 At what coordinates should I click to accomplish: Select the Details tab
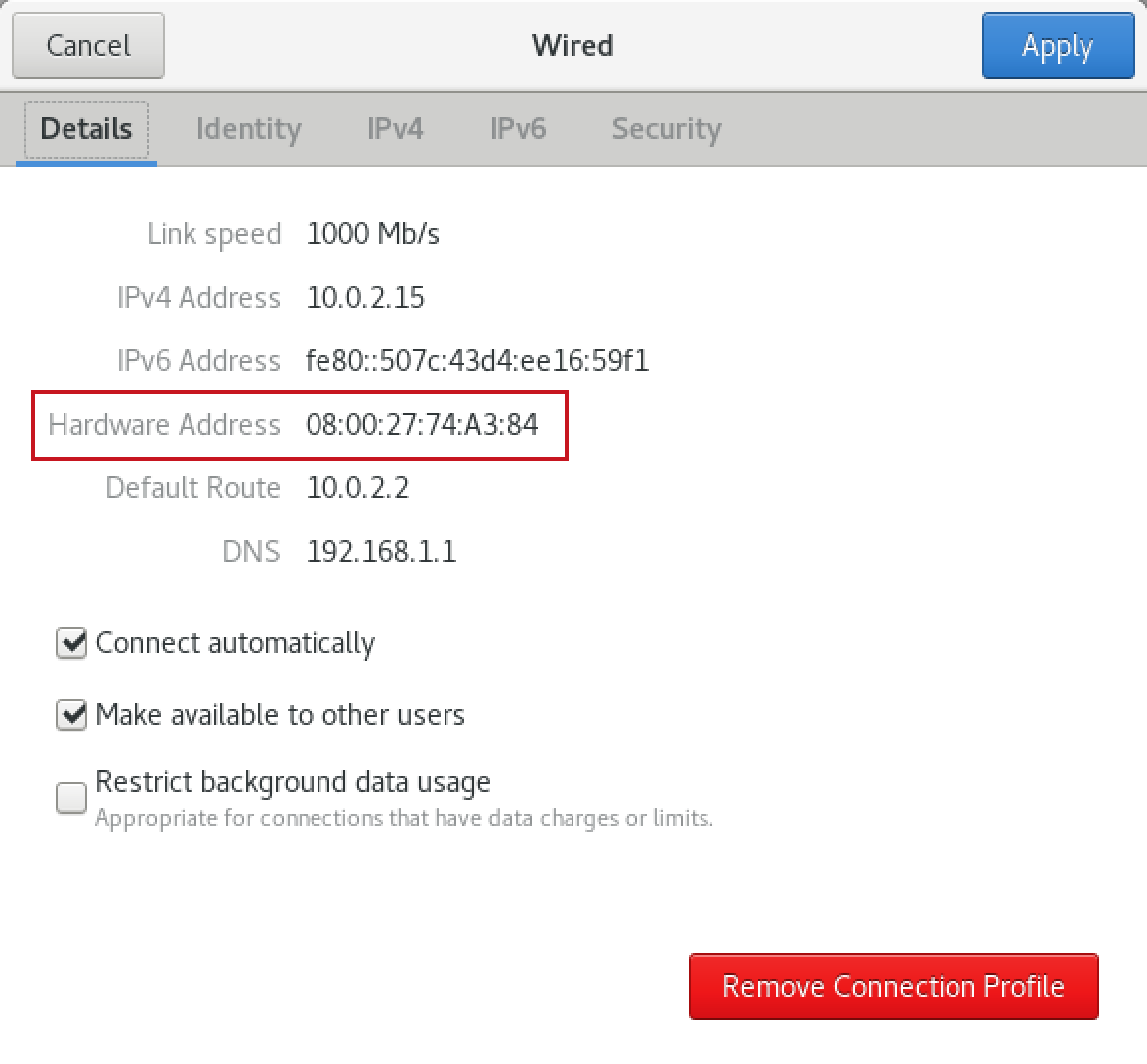(x=86, y=129)
